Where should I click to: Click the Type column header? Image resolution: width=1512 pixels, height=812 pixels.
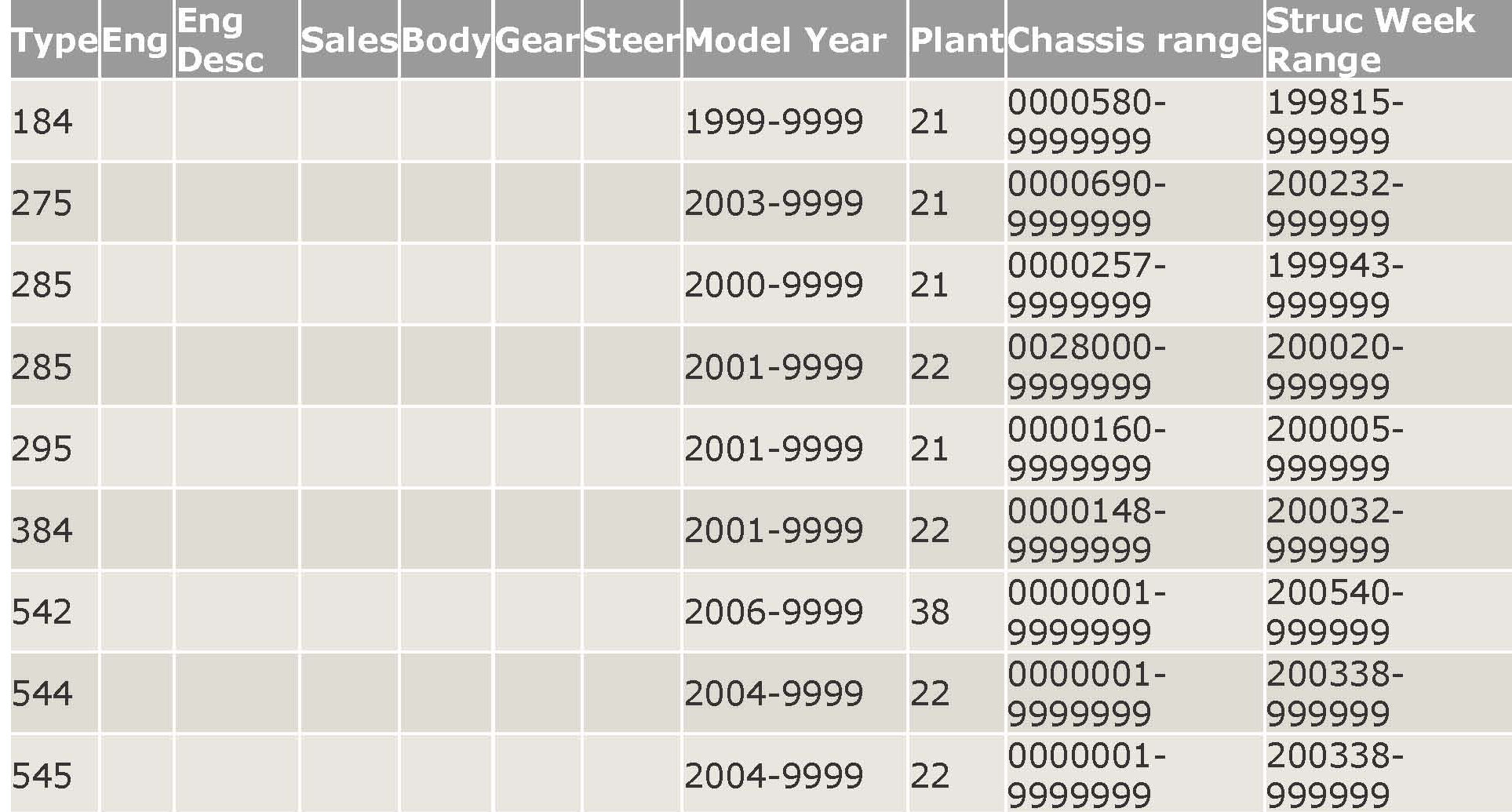click(x=53, y=40)
